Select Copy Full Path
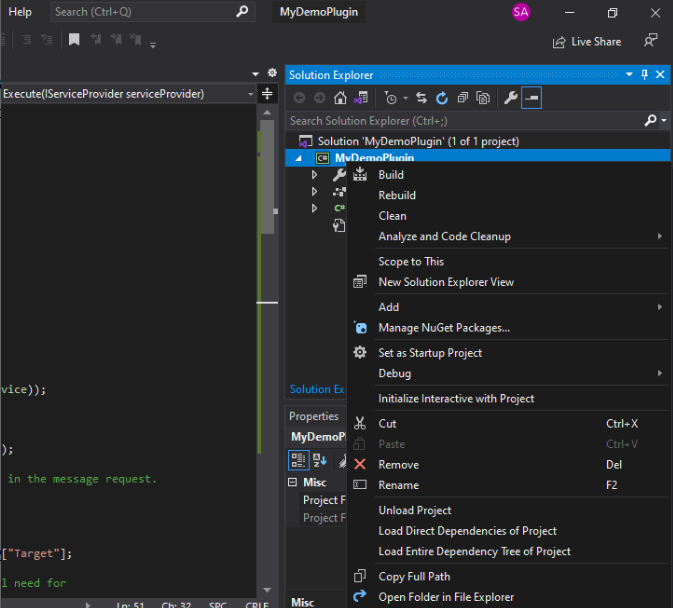 pos(509,576)
